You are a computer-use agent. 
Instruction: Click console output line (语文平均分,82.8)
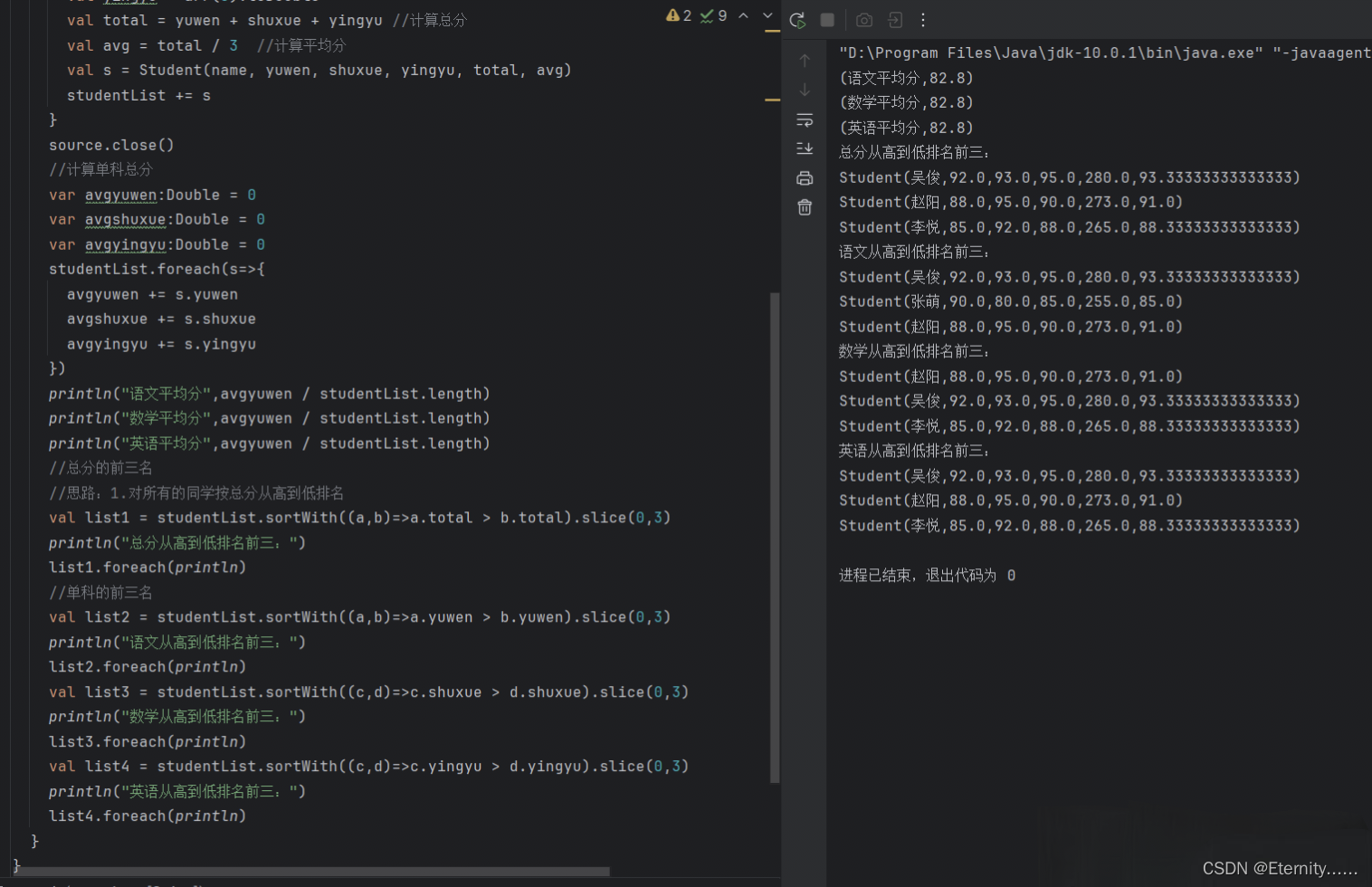(x=906, y=78)
